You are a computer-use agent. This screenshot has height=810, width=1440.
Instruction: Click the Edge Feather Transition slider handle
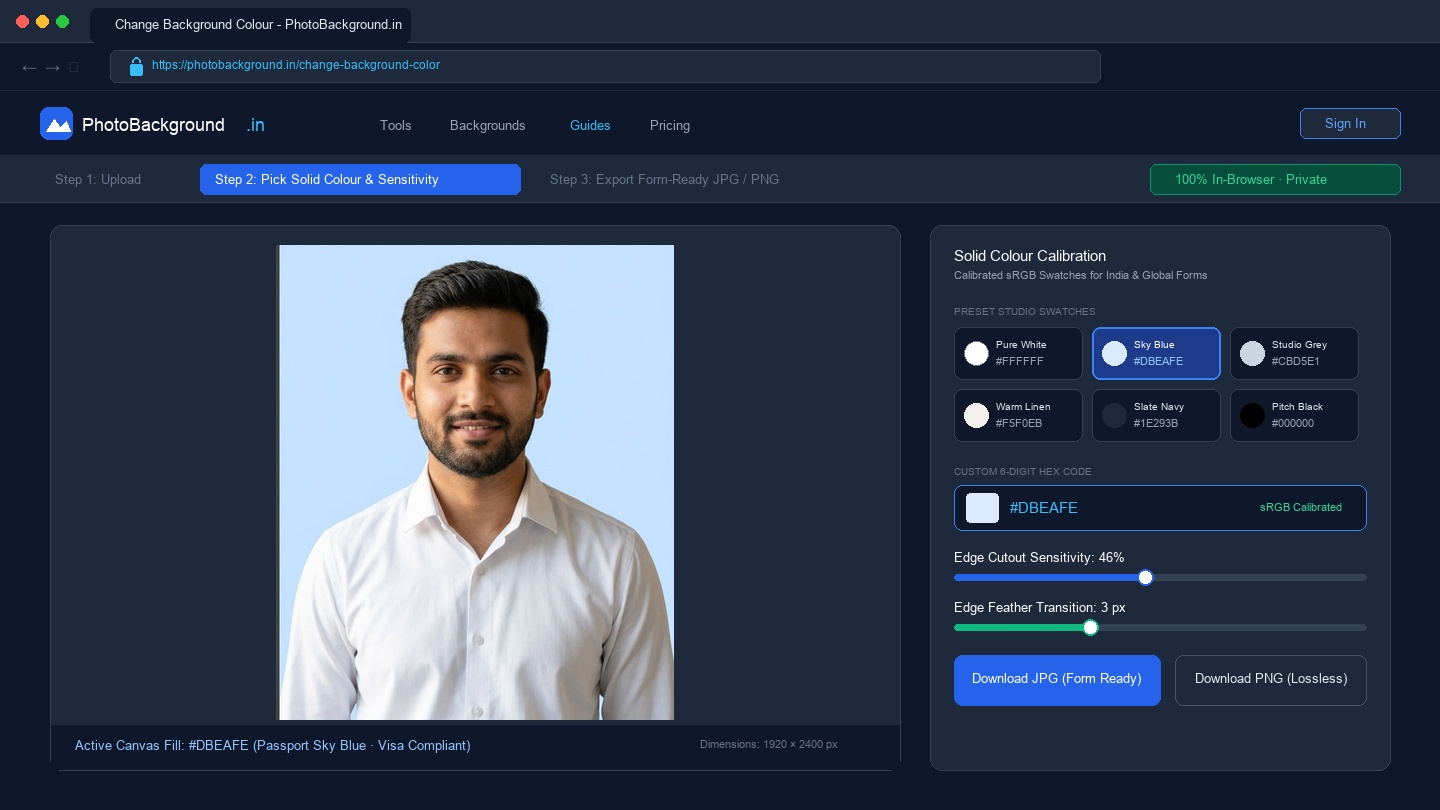click(x=1091, y=627)
